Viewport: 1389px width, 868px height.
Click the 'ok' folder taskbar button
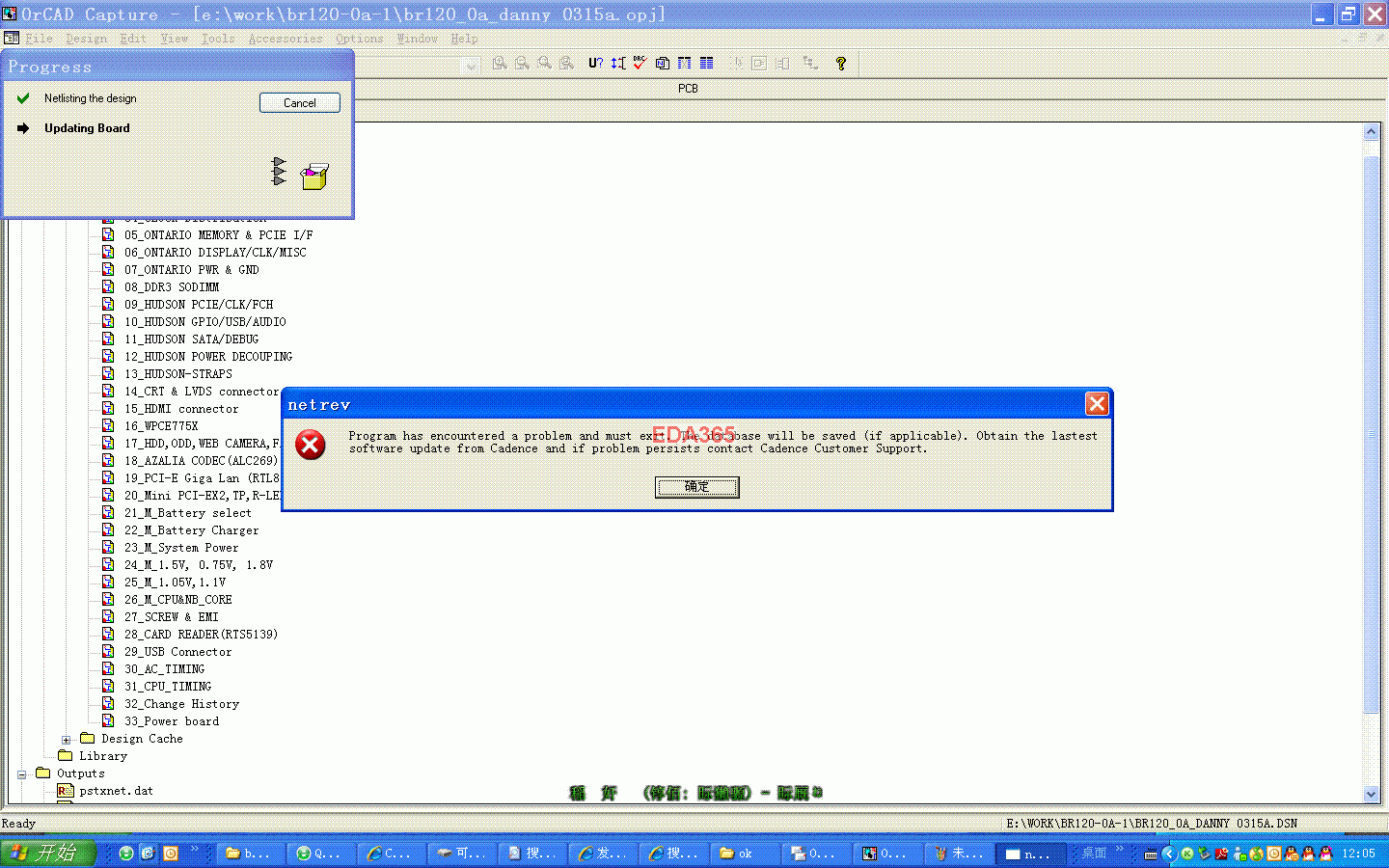pyautogui.click(x=743, y=854)
